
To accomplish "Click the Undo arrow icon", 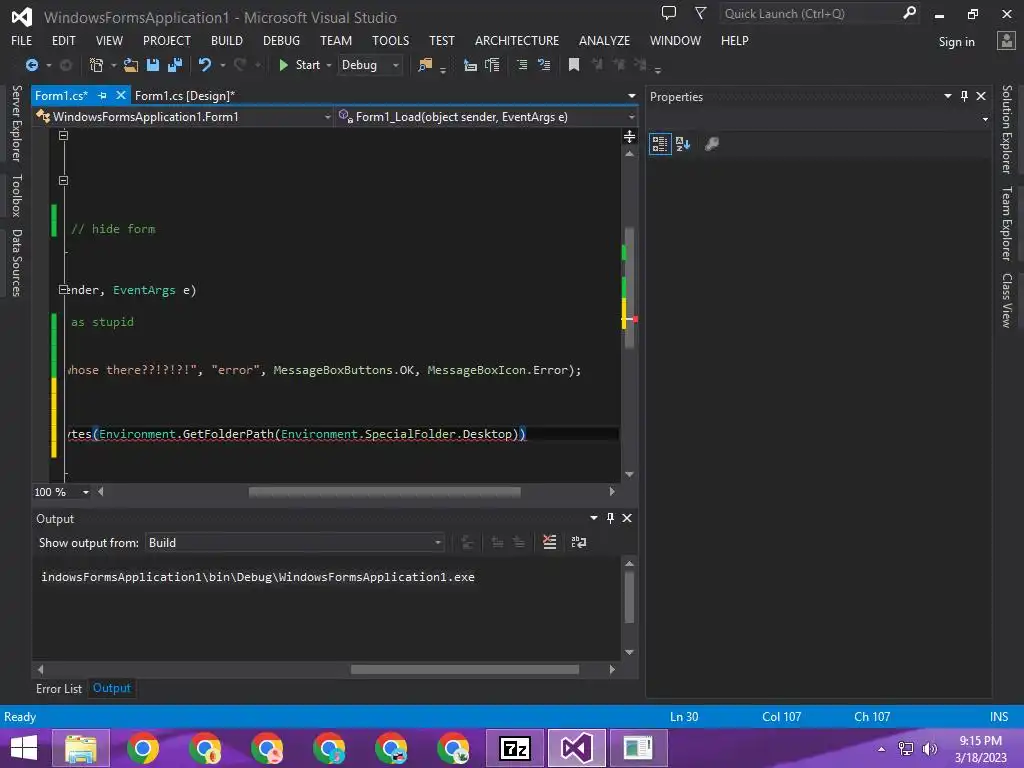I will [x=205, y=65].
